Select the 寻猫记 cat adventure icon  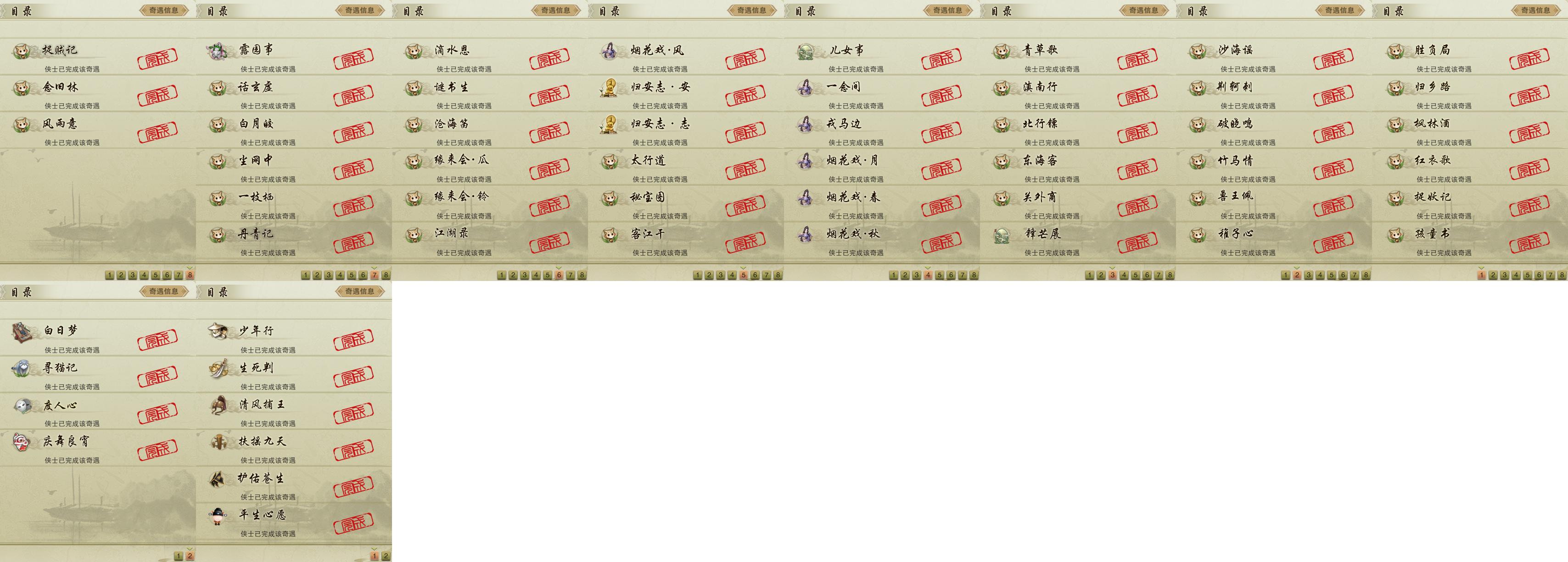22,368
